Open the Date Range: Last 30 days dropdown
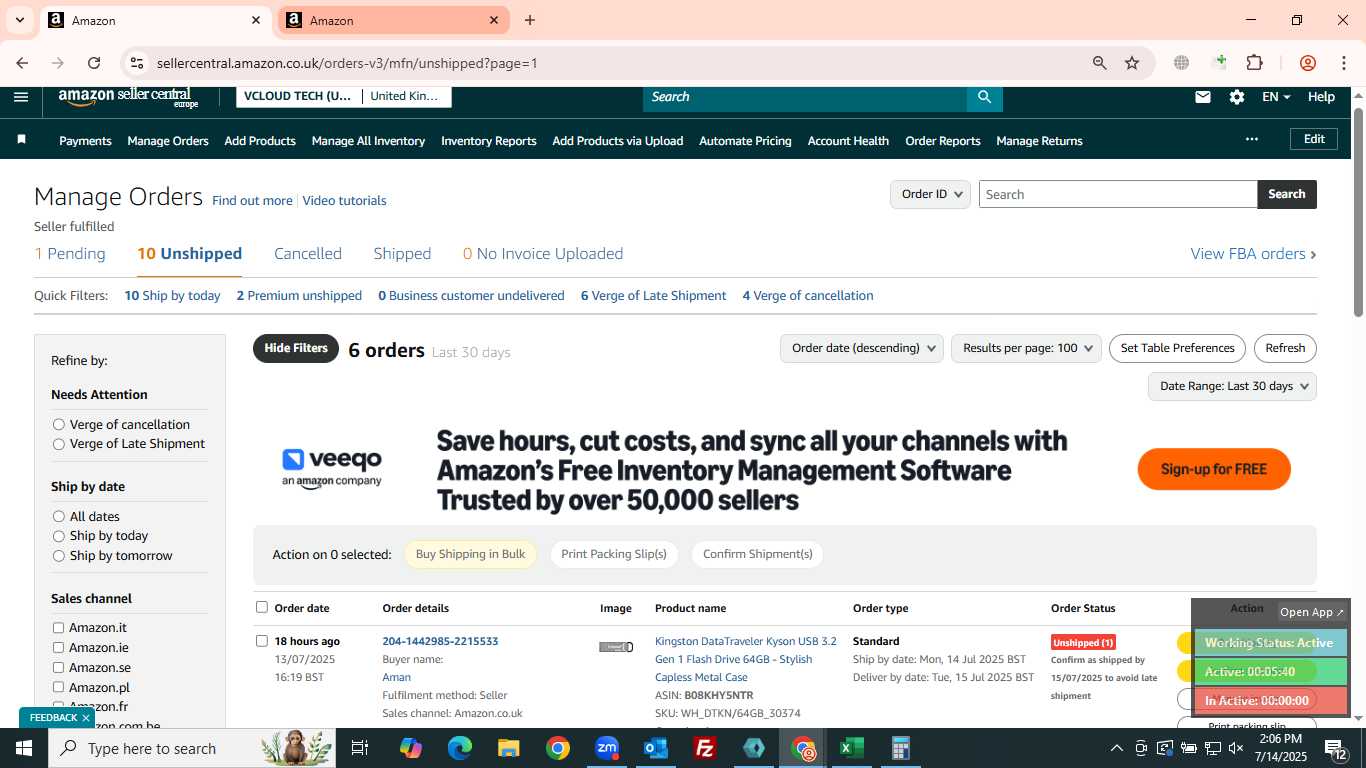This screenshot has width=1366, height=768. pyautogui.click(x=1232, y=386)
